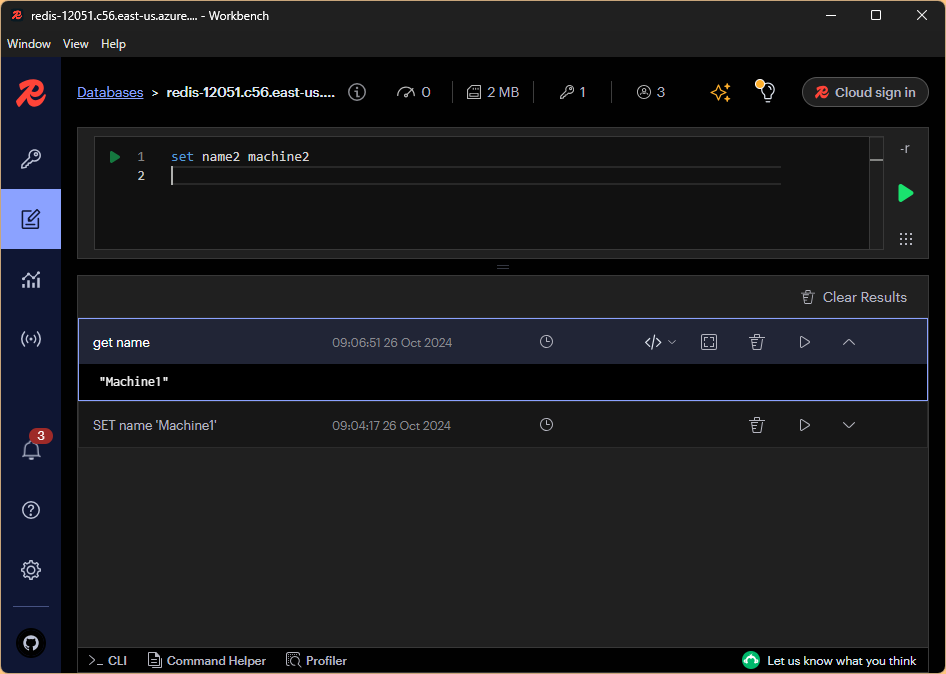Toggle group results dots icon
The width and height of the screenshot is (946, 674).
click(906, 239)
